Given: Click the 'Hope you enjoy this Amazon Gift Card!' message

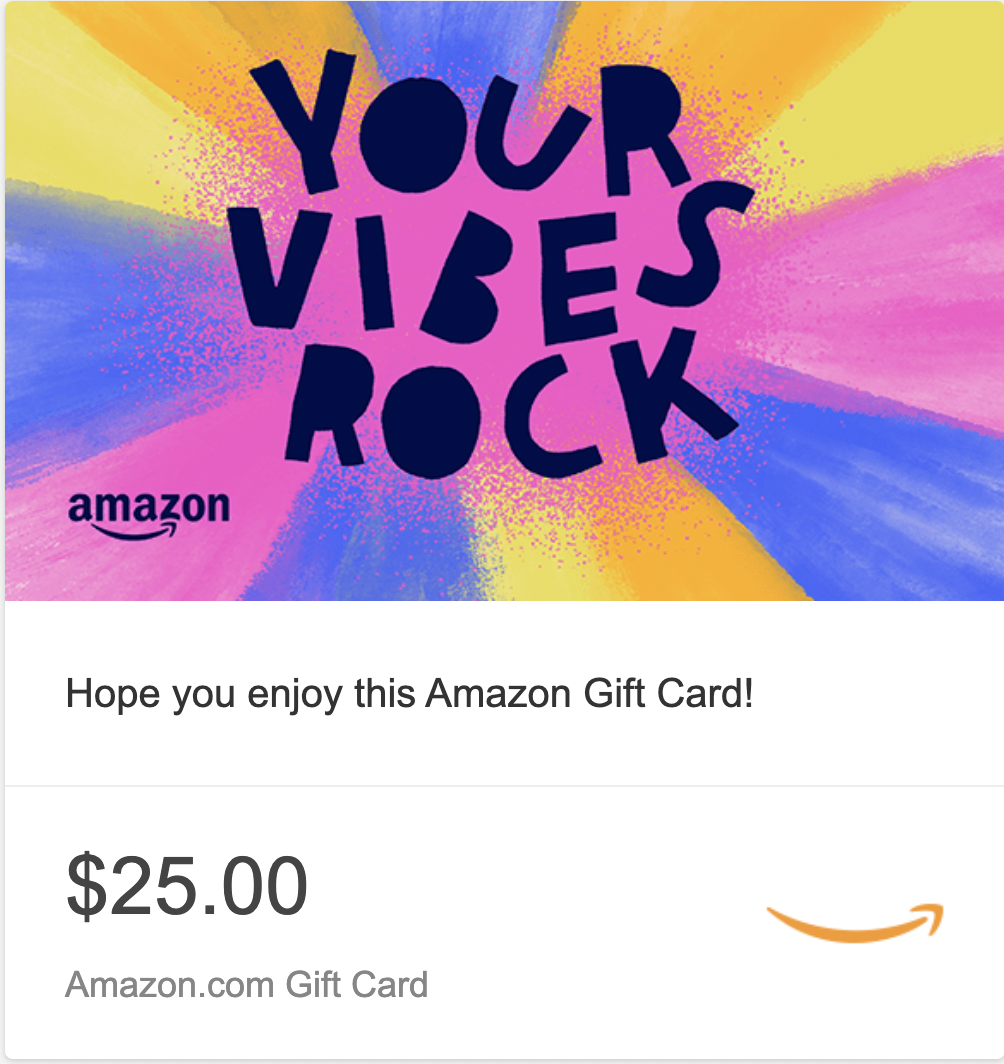Looking at the screenshot, I should pos(409,694).
